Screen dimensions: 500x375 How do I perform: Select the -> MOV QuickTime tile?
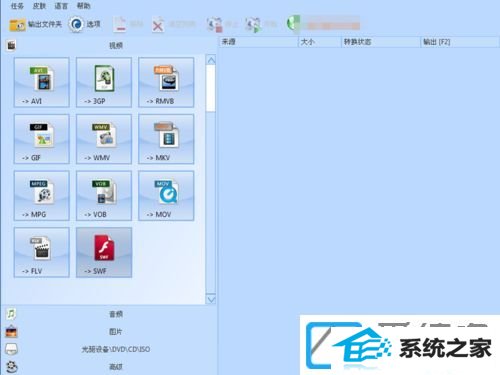tap(166, 196)
